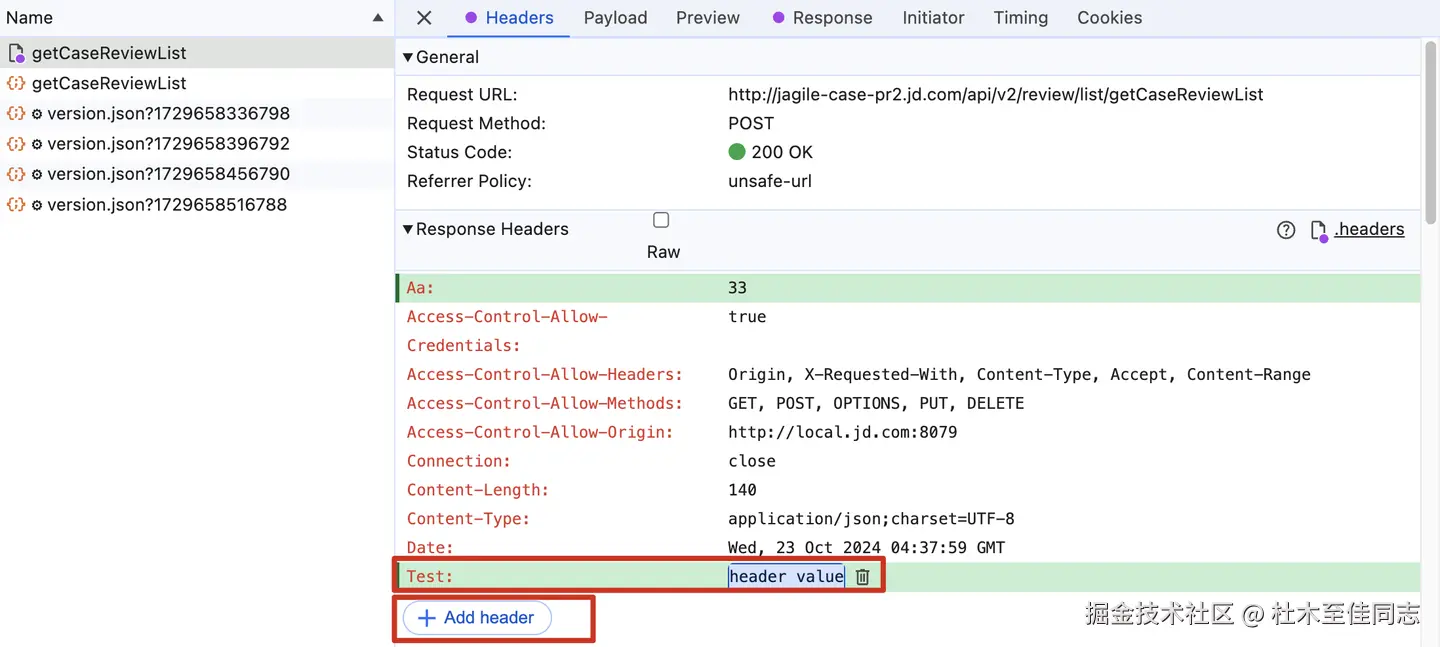
Task: Switch to the Cookies tab
Action: [x=1109, y=18]
